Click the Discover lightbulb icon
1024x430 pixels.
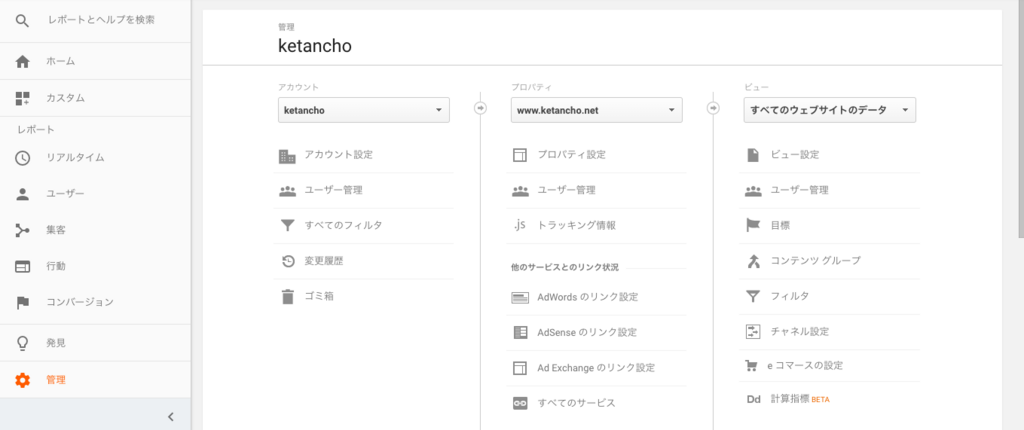22,343
